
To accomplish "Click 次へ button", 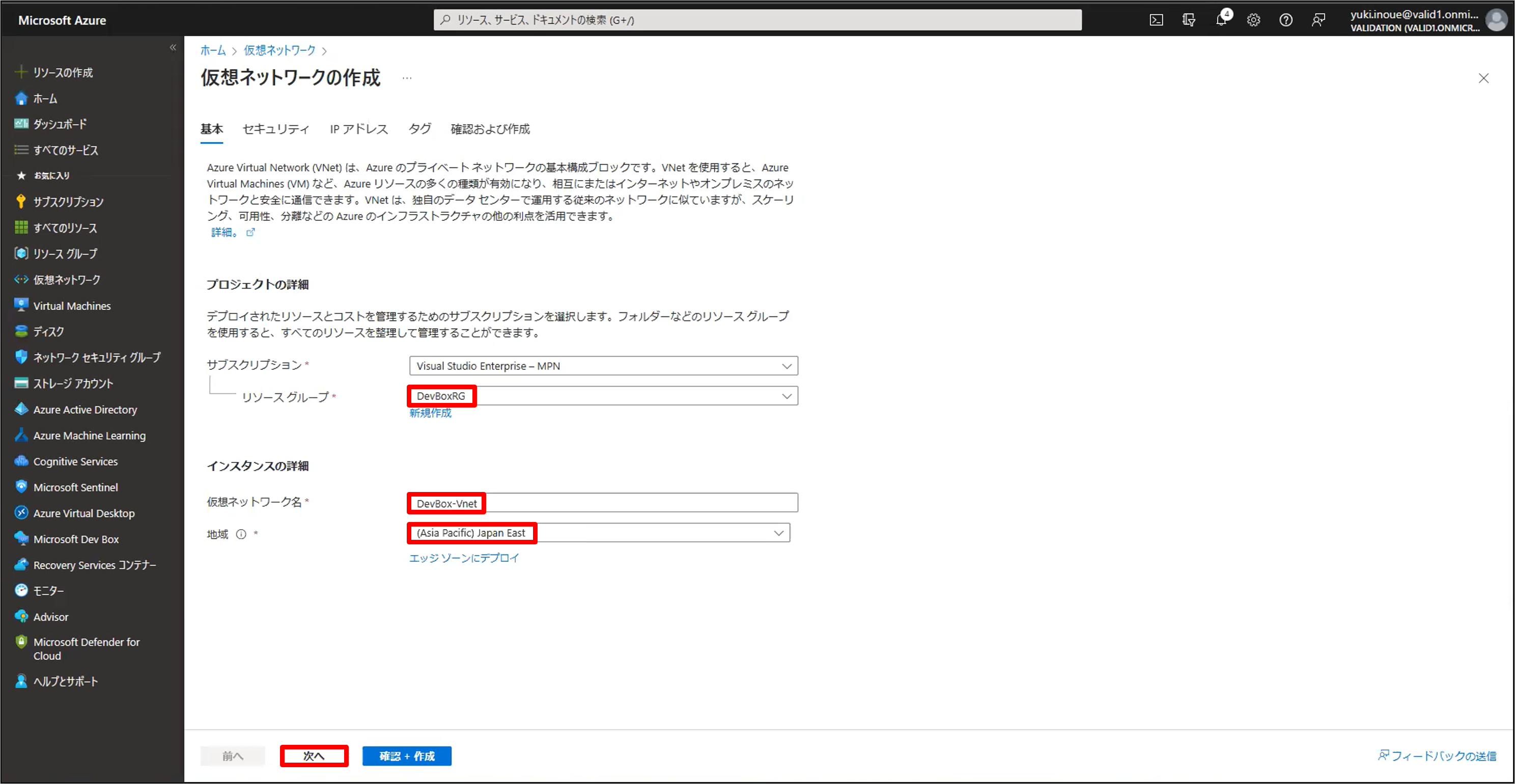I will [x=314, y=756].
